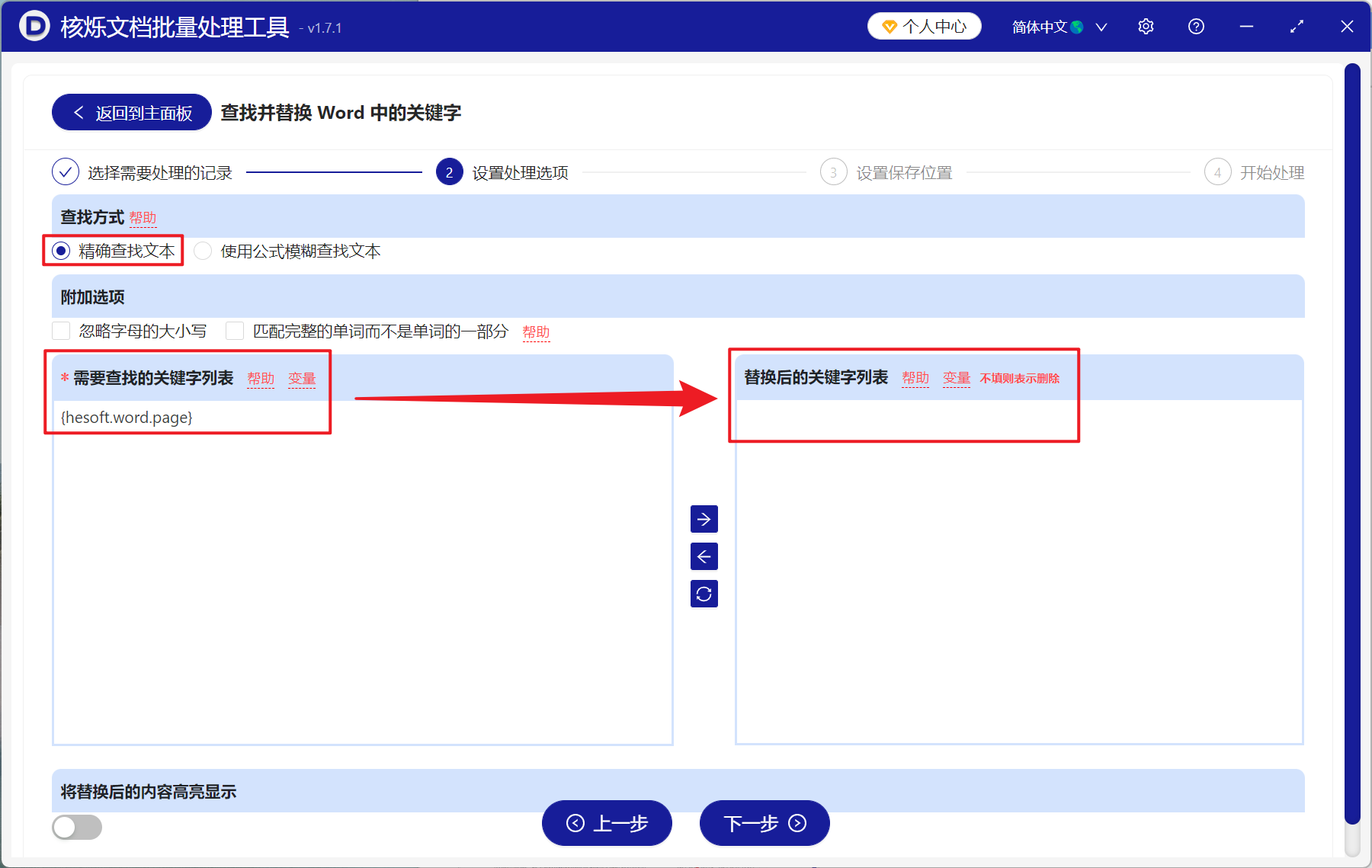Click the help question mark icon
This screenshot has height=868, width=1372.
point(1195,26)
